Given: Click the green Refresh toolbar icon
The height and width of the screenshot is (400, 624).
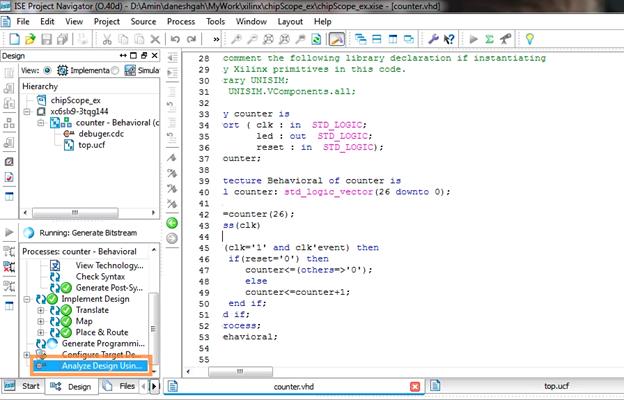Looking at the screenshot, I should point(316,39).
